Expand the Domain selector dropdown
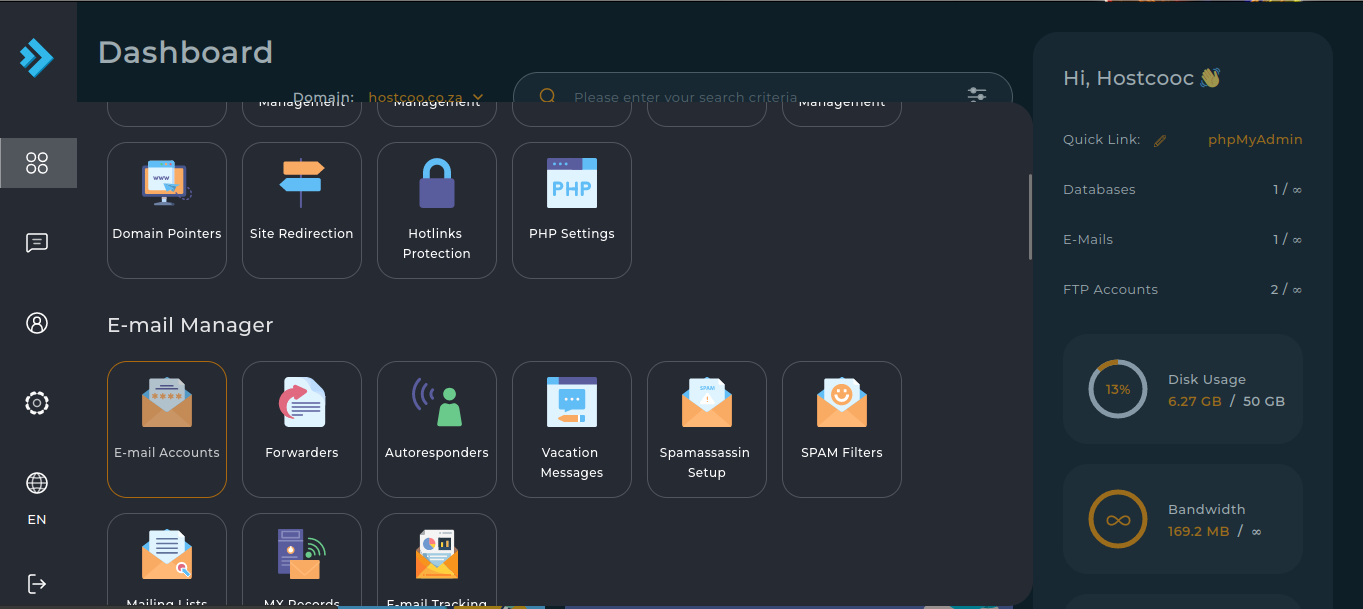The image size is (1363, 609). click(x=426, y=98)
